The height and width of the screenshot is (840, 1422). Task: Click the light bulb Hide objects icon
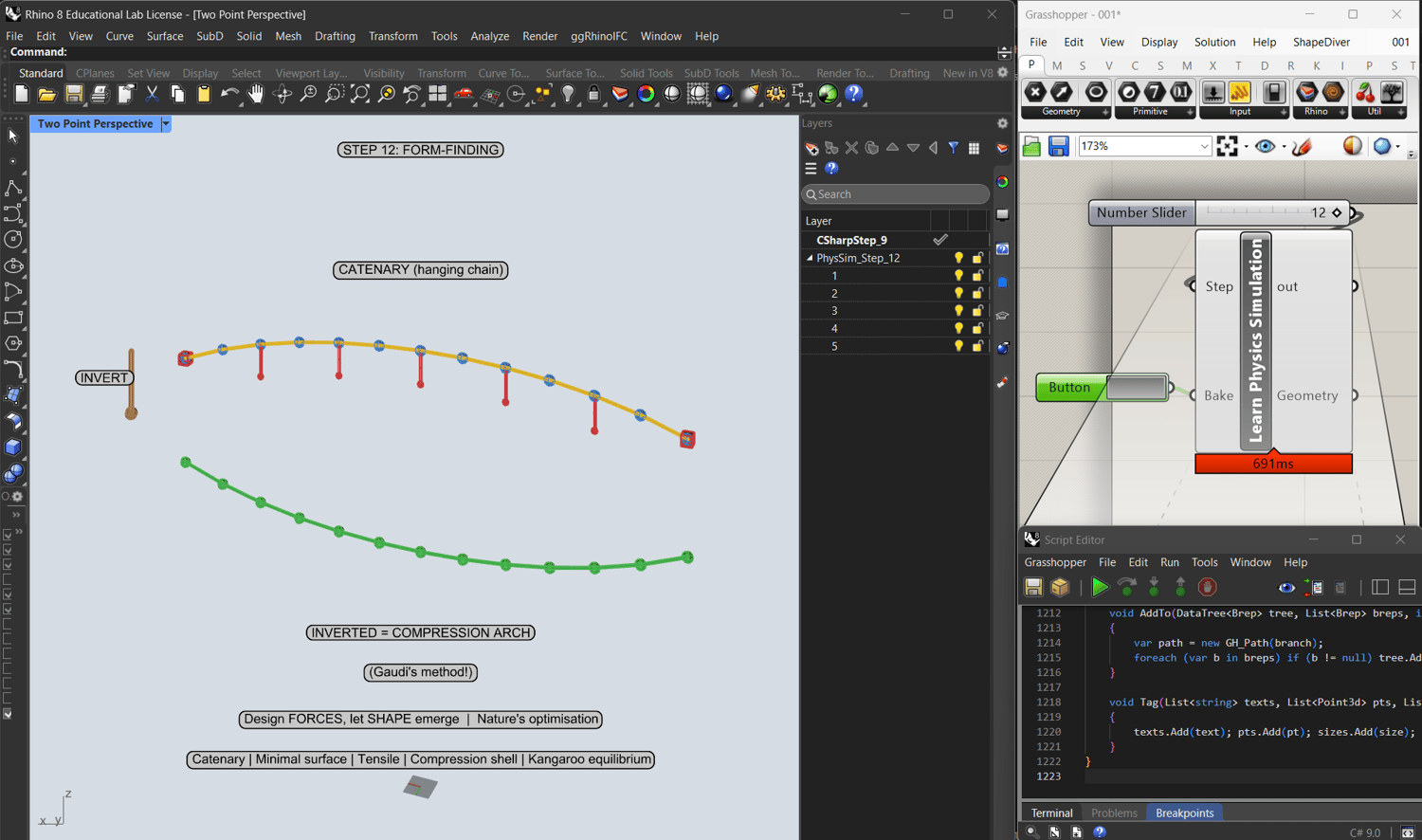pos(569,94)
